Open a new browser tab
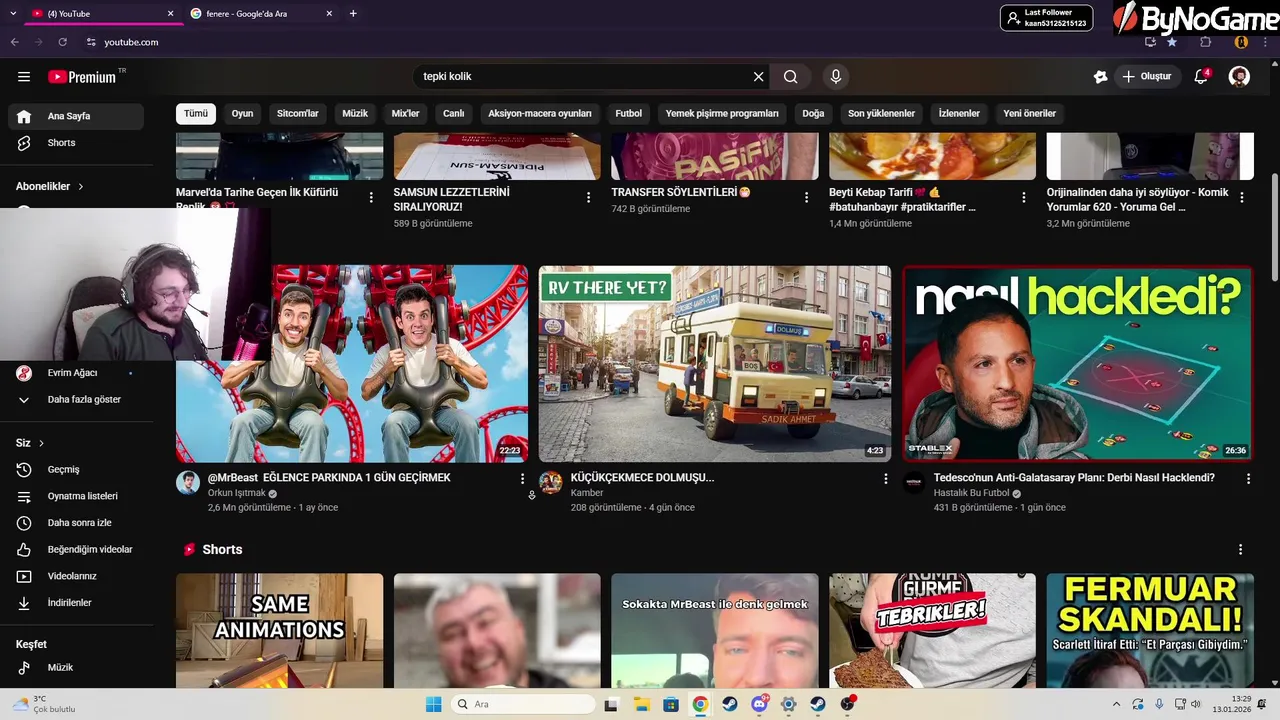Image resolution: width=1280 pixels, height=720 pixels. [x=353, y=14]
